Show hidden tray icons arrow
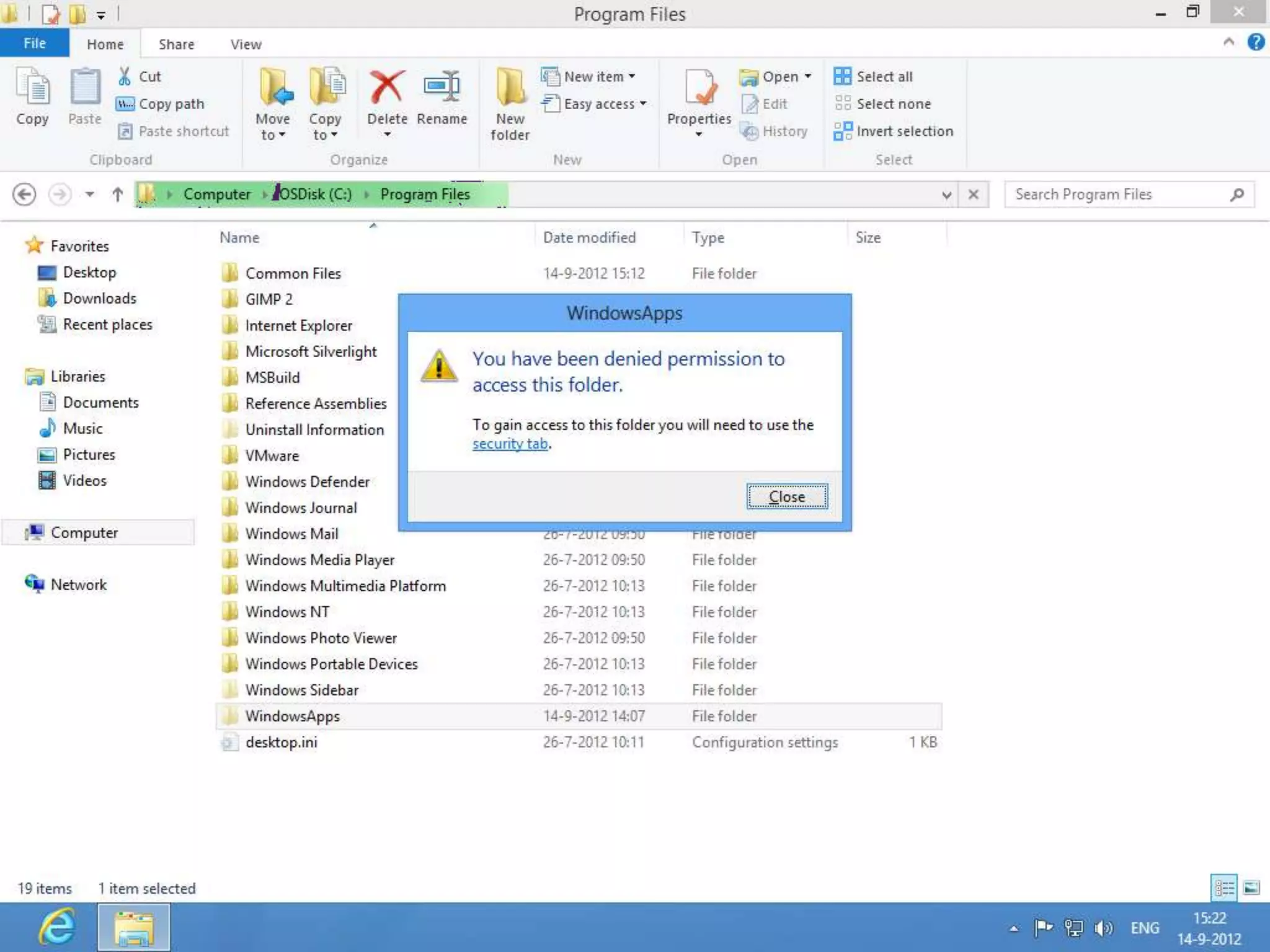The height and width of the screenshot is (952, 1270). [x=1013, y=928]
